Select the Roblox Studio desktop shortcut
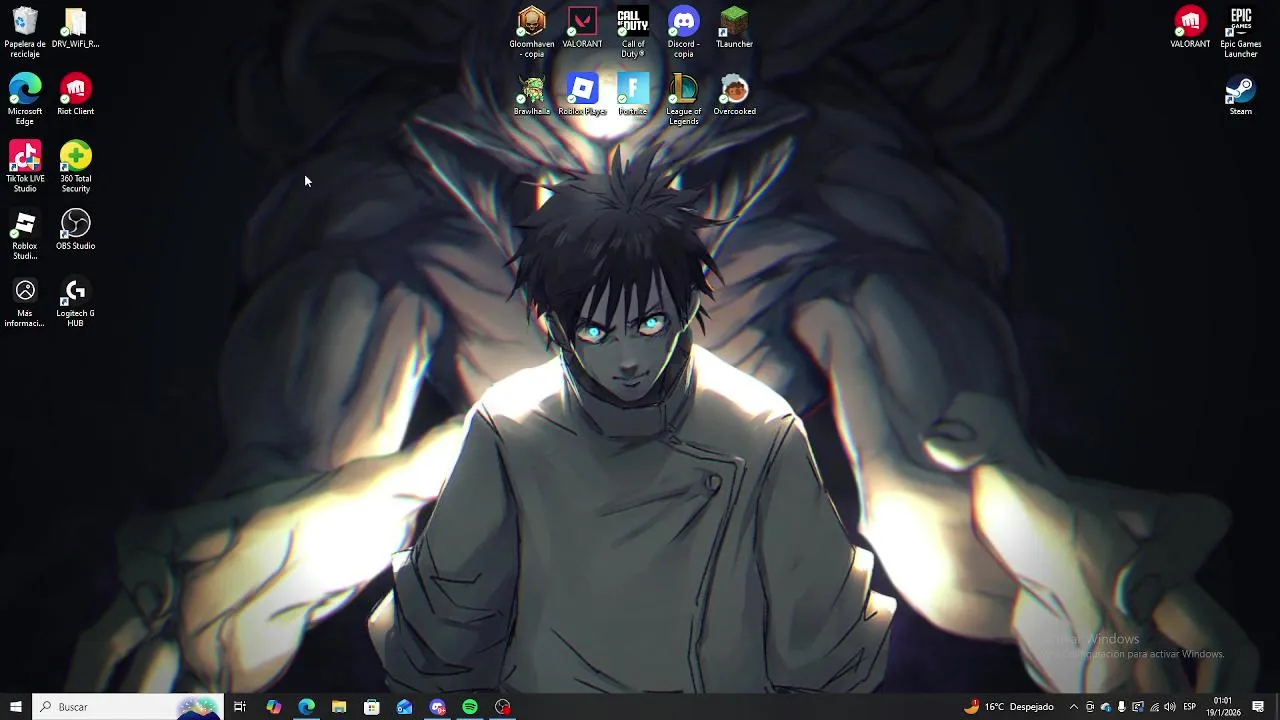The height and width of the screenshot is (720, 1280). [25, 234]
